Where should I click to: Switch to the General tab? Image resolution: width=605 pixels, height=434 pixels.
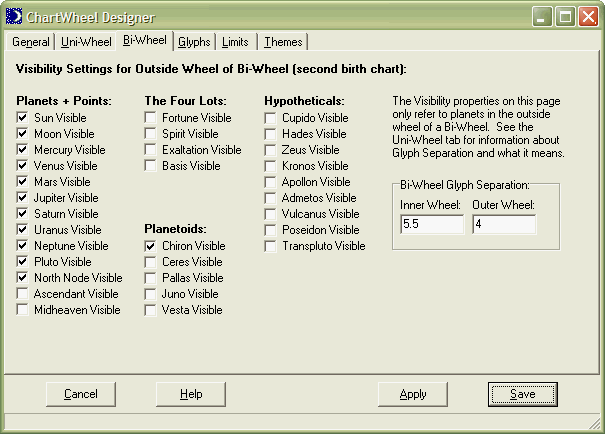(31, 42)
